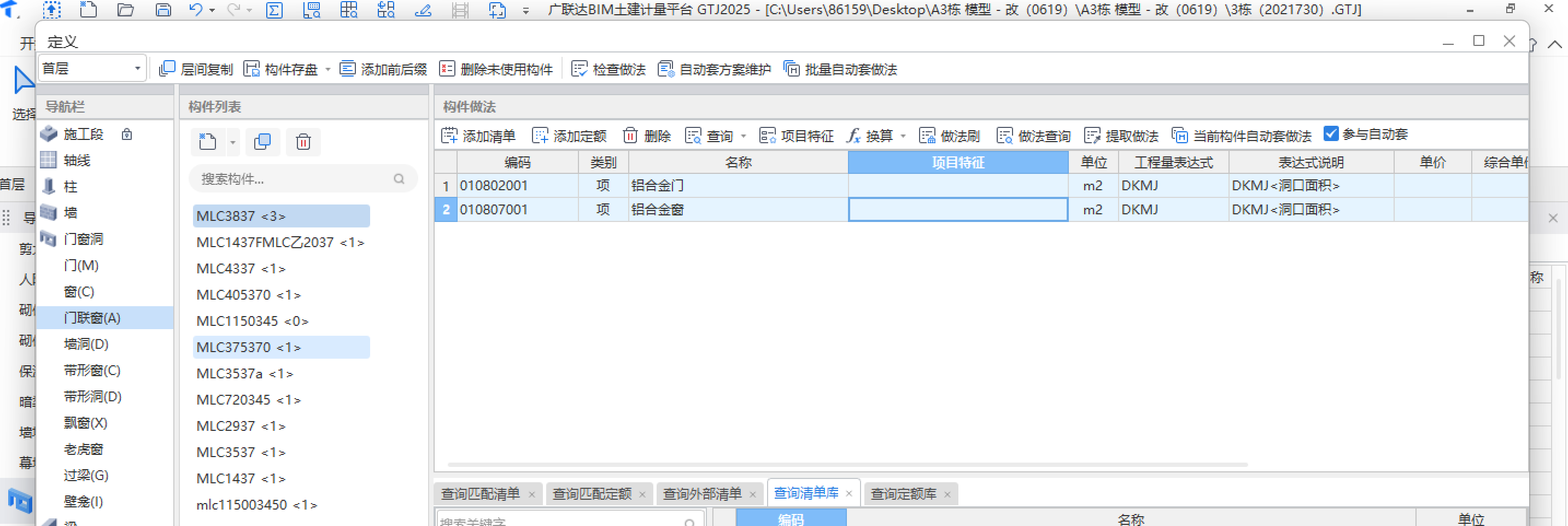This screenshot has height=526, width=1568.
Task: Focus the 搜索构件 search field
Action: (303, 179)
